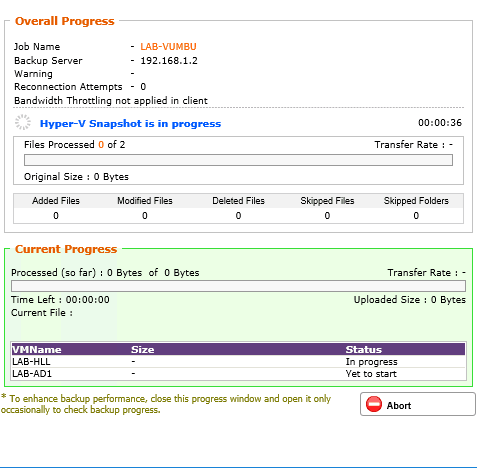The width and height of the screenshot is (477, 469).
Task: Click the elapsed time 00:00:36
Action: 440,123
